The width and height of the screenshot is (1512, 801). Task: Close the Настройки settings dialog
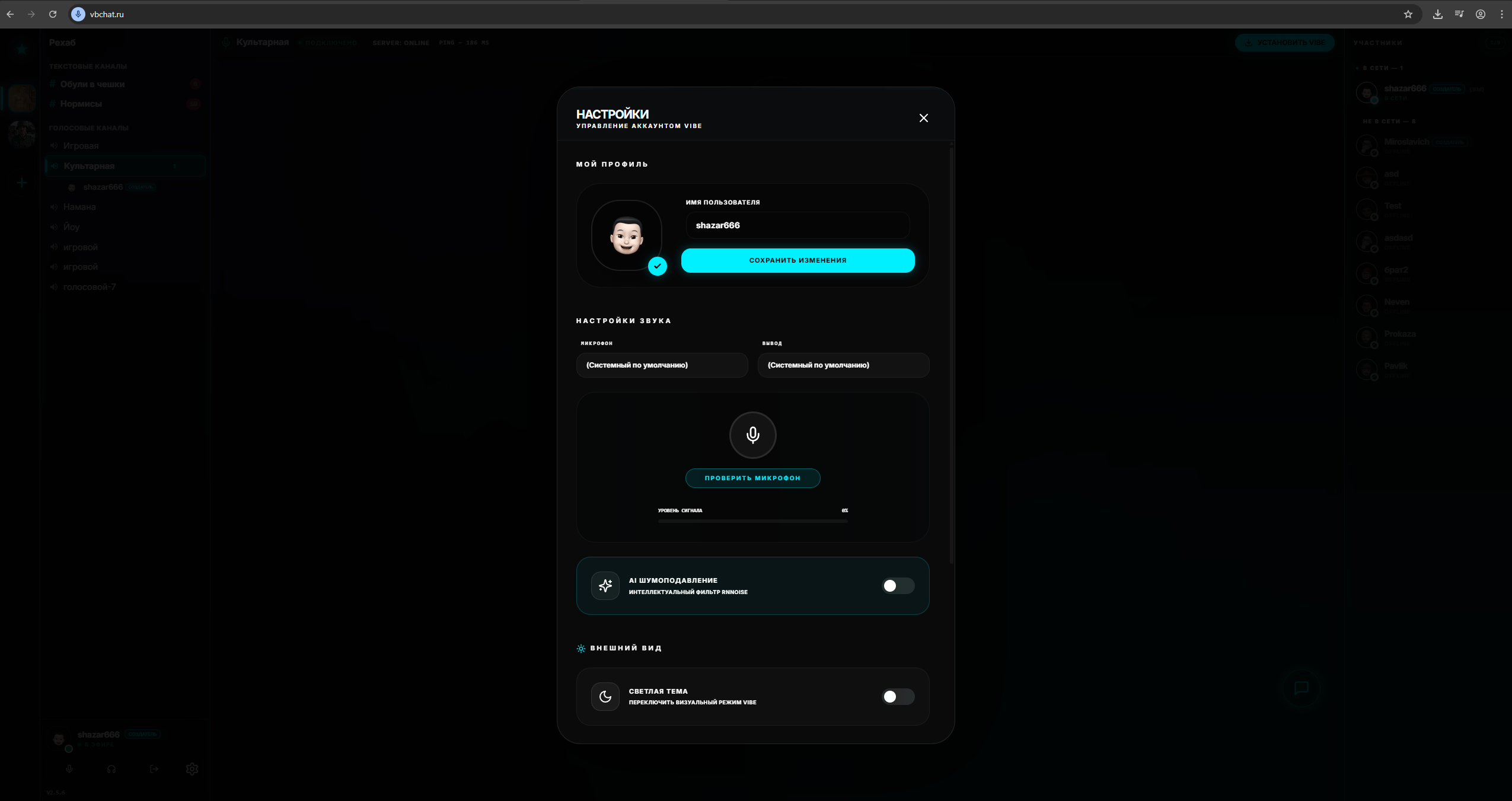[923, 118]
